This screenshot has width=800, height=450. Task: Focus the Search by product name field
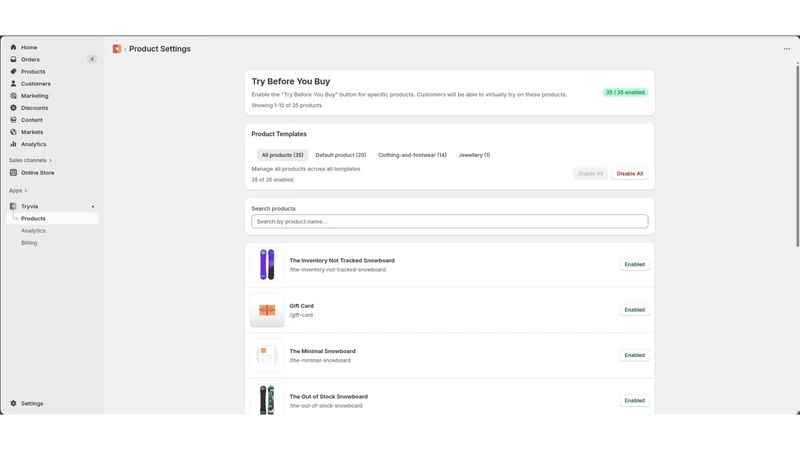click(449, 221)
